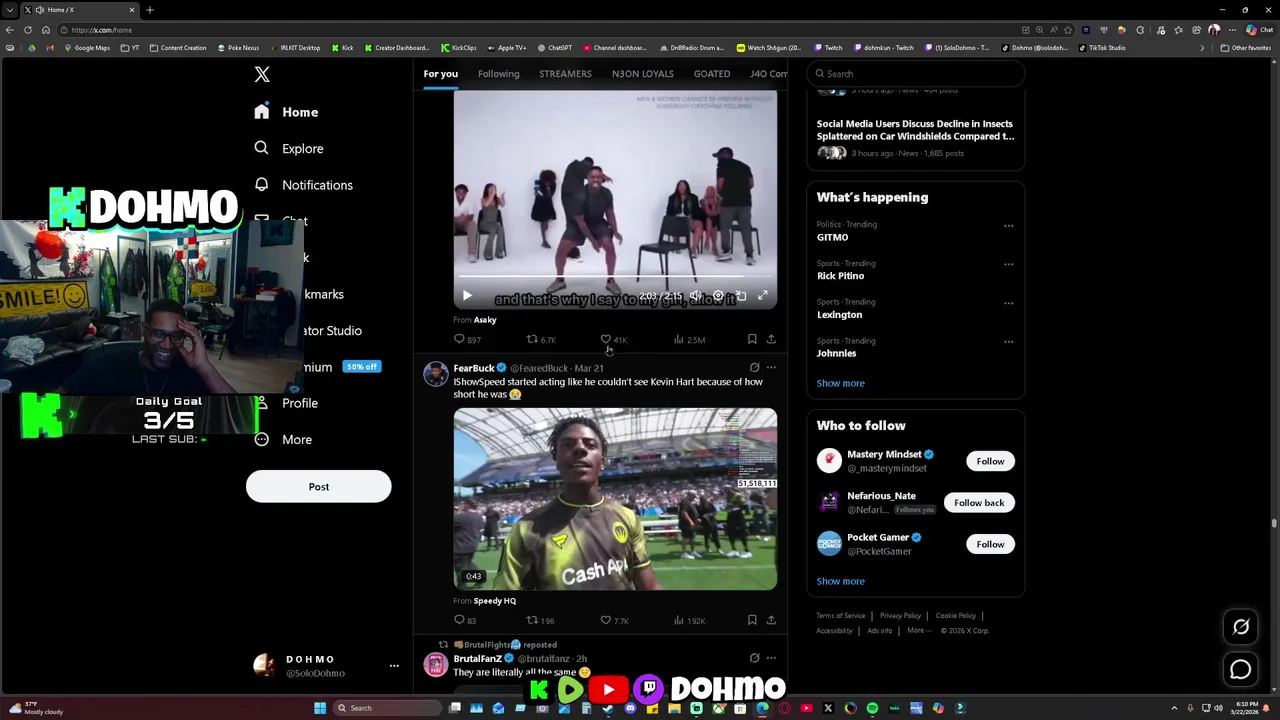This screenshot has width=1280, height=720.
Task: Open the Rick Pitino trending topic
Action: (840, 276)
